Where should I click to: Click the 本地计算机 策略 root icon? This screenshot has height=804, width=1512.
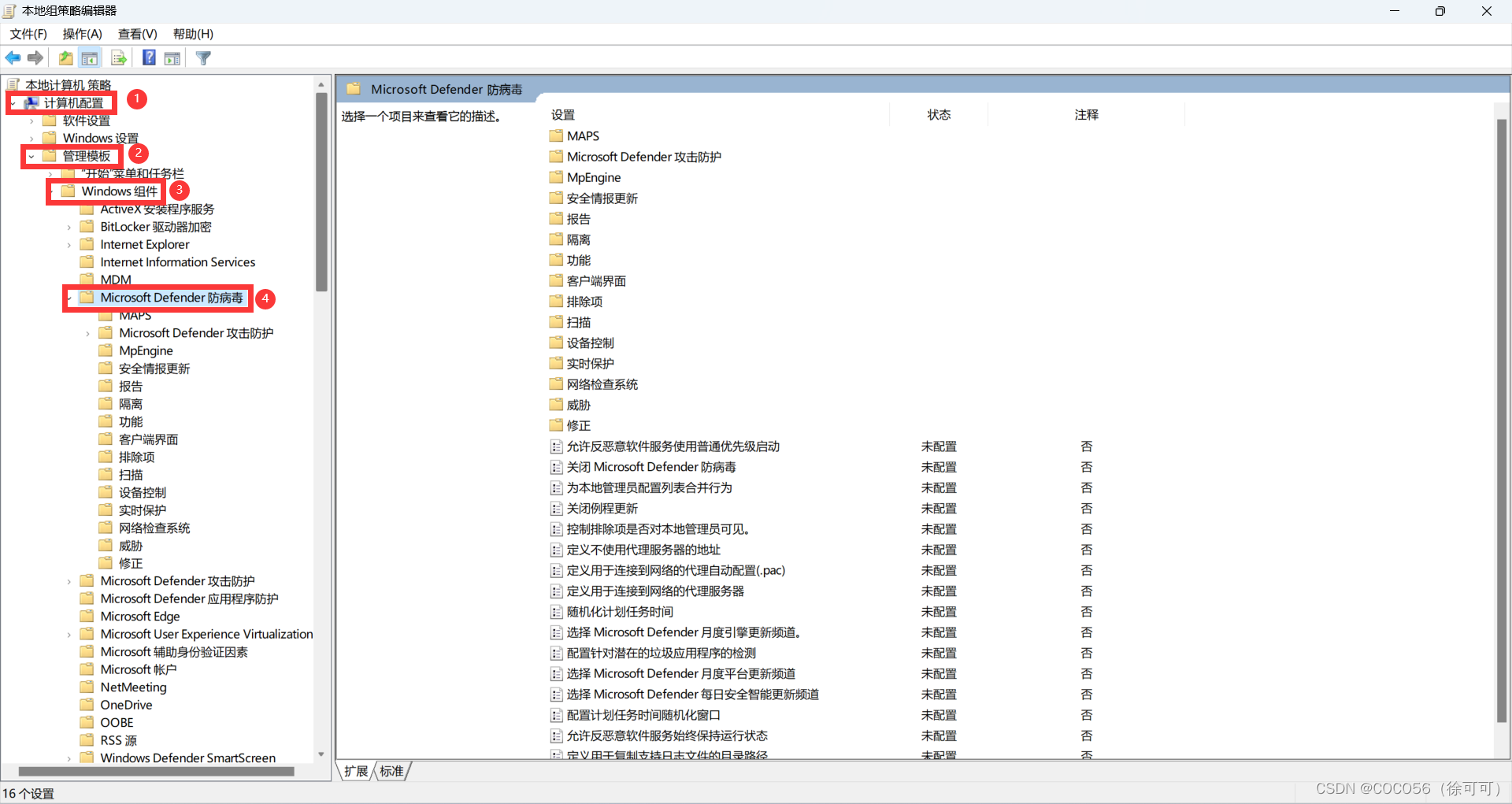point(13,84)
